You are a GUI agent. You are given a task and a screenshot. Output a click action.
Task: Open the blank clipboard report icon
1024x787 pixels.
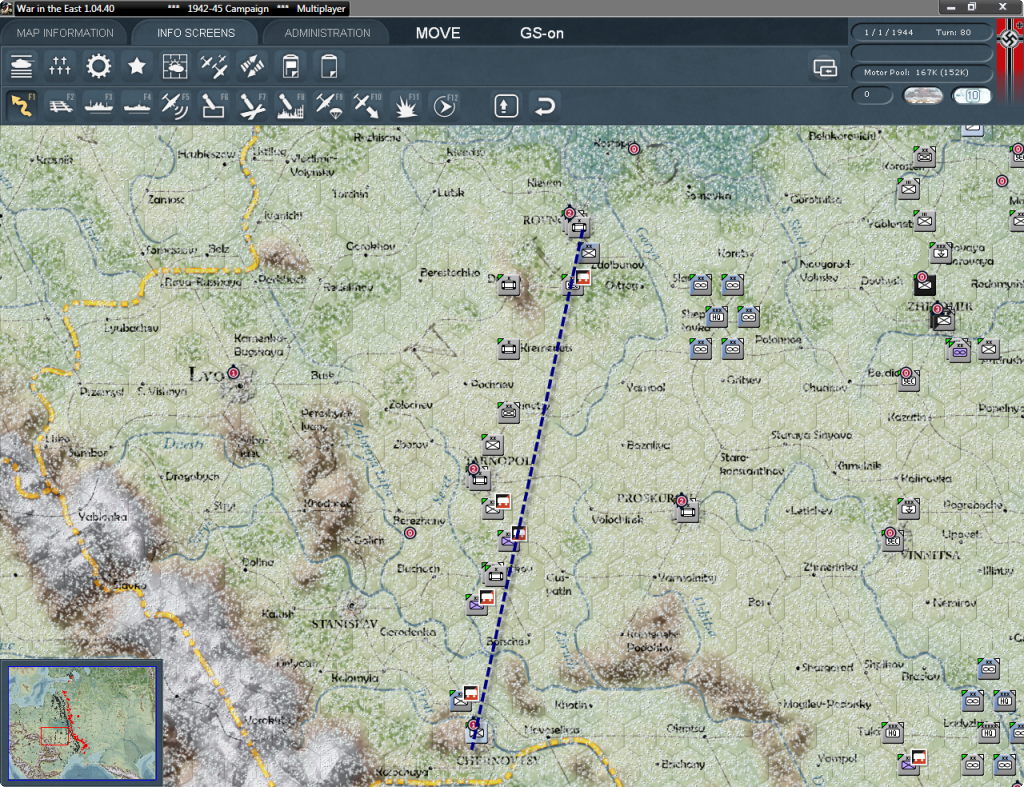pos(329,66)
